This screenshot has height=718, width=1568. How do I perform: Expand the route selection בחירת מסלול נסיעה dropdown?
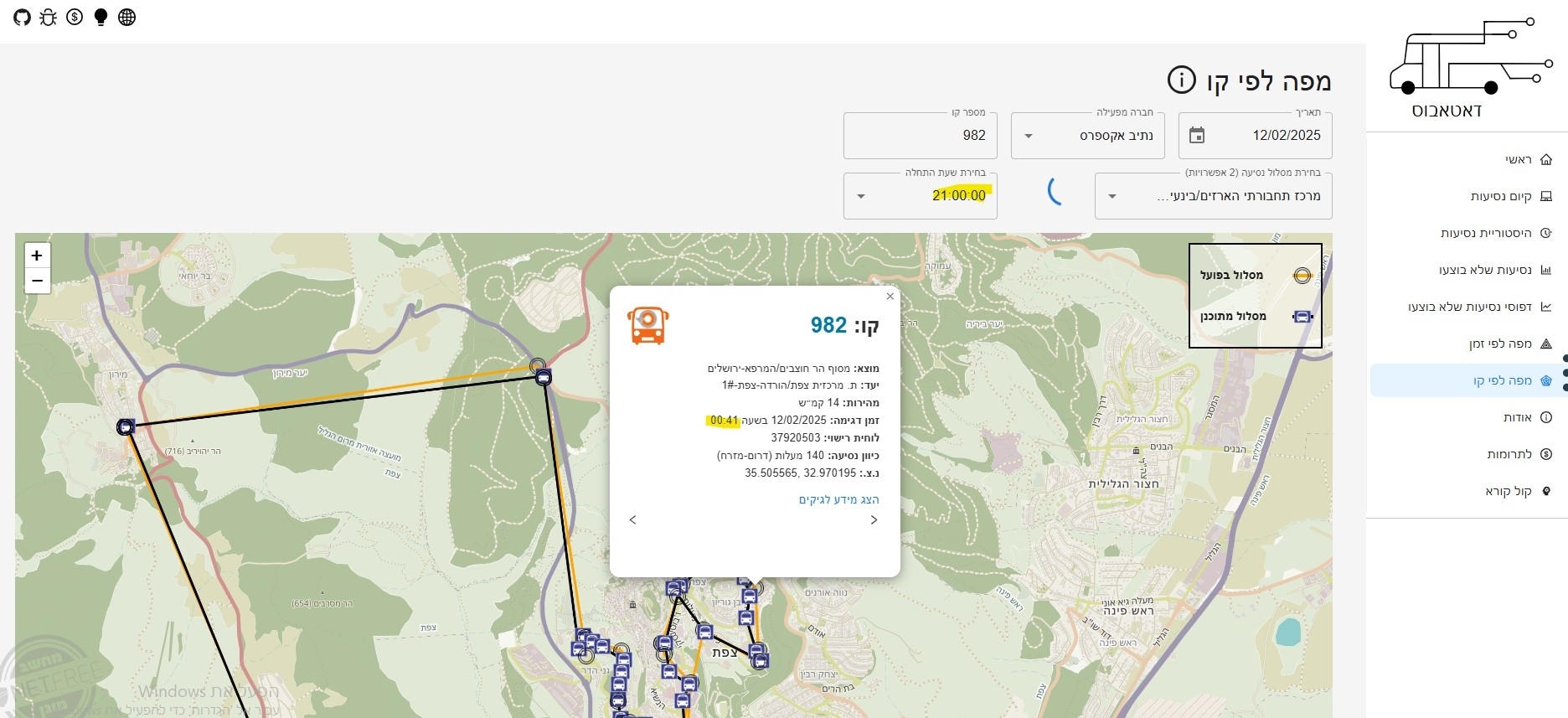point(1213,196)
